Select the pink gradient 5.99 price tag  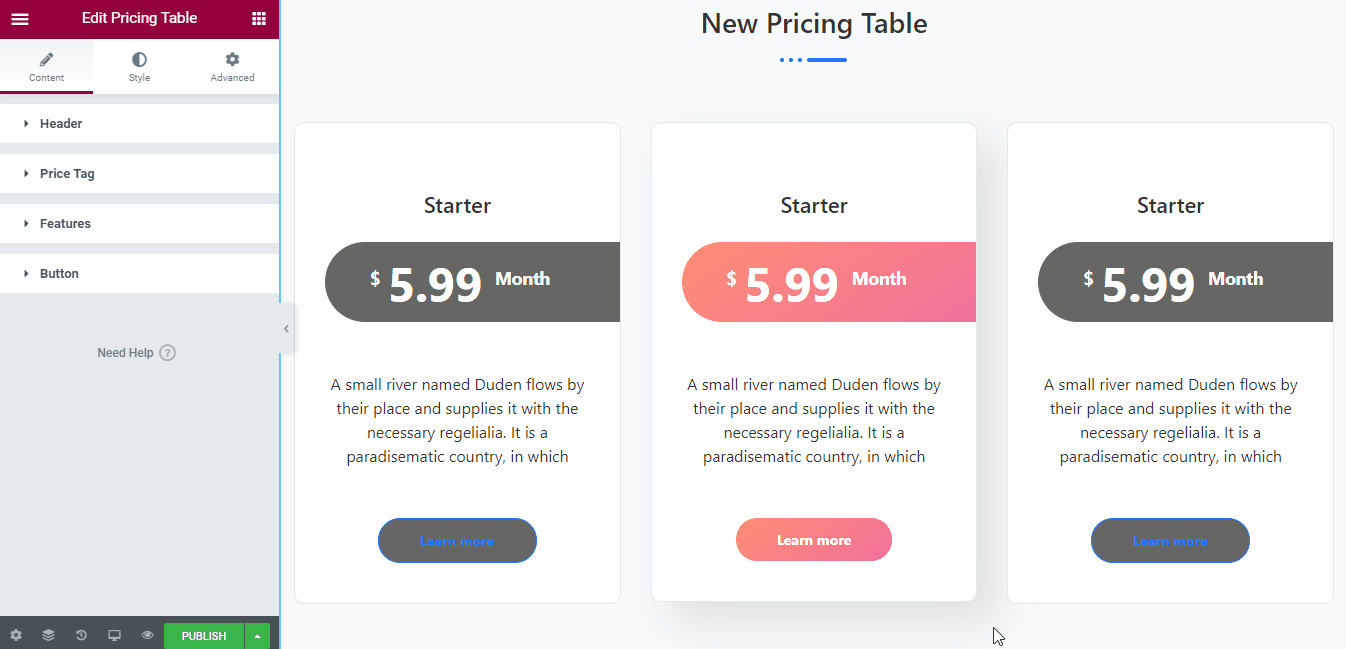click(829, 282)
